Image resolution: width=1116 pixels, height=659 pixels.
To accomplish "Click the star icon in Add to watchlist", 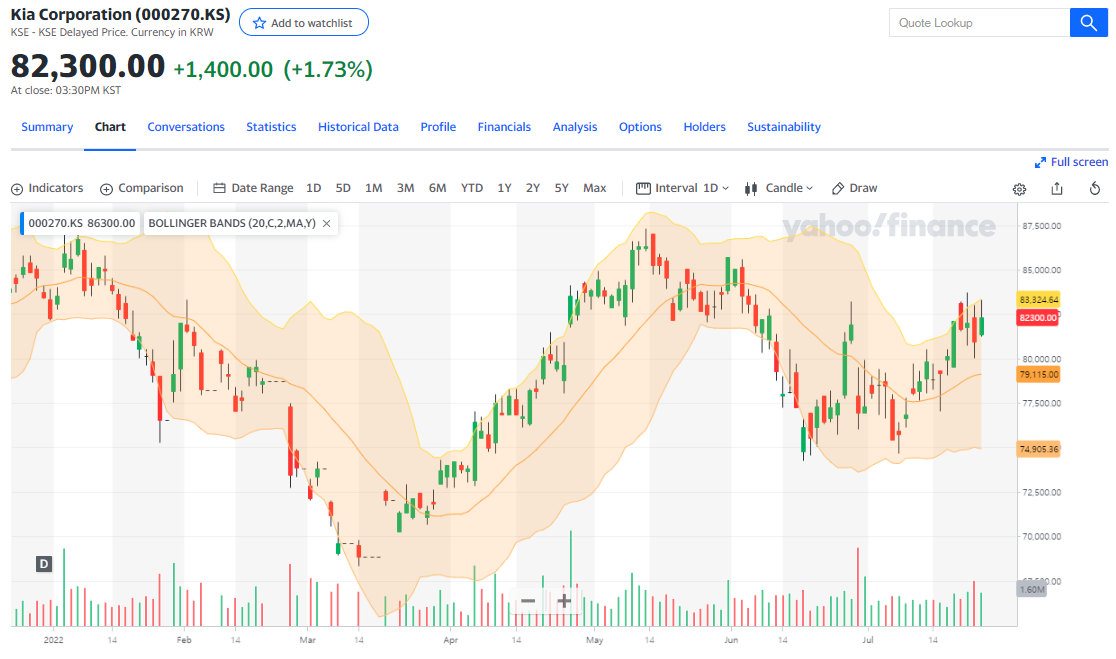I will 259,23.
